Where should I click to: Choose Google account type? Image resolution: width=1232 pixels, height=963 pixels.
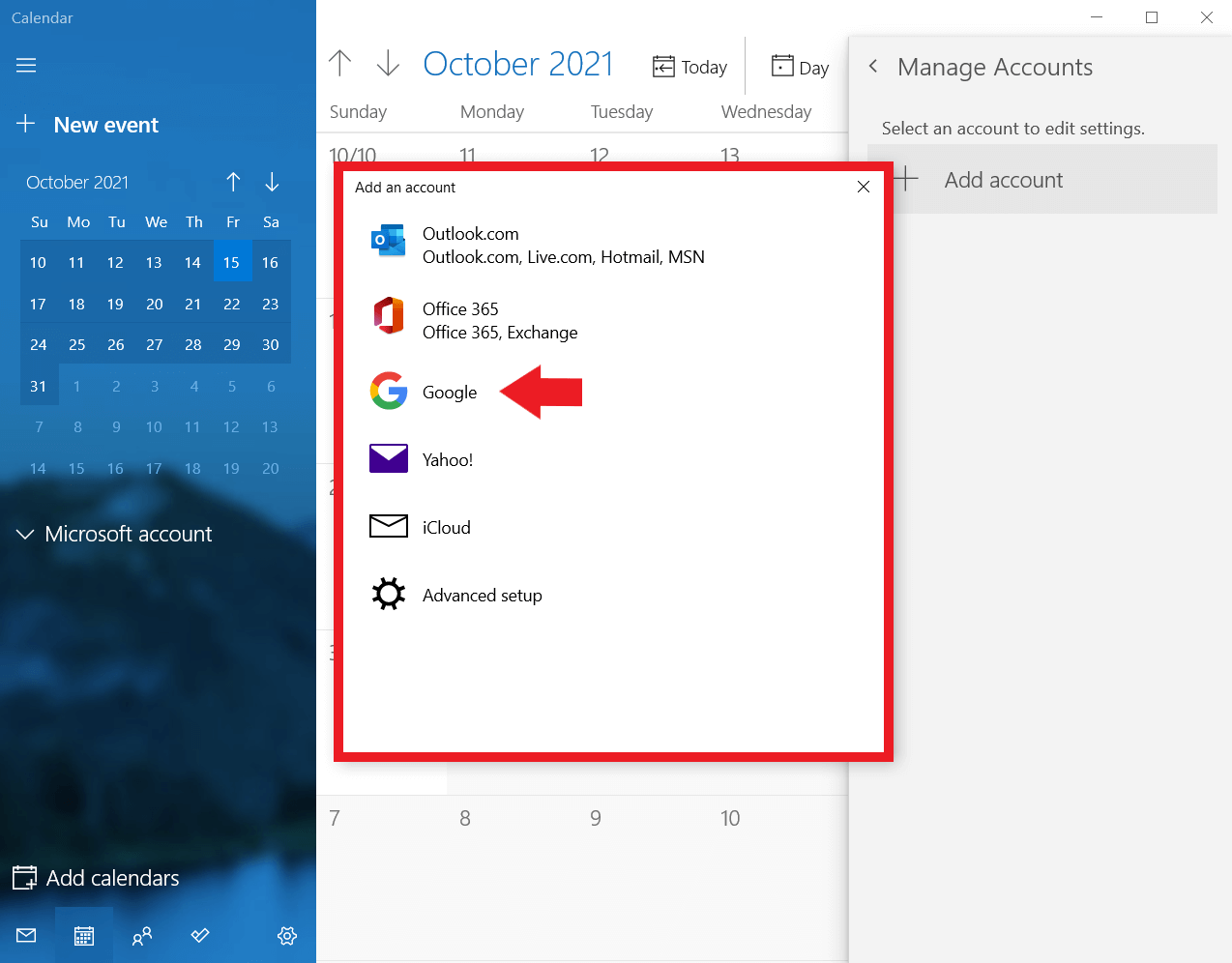pos(613,392)
